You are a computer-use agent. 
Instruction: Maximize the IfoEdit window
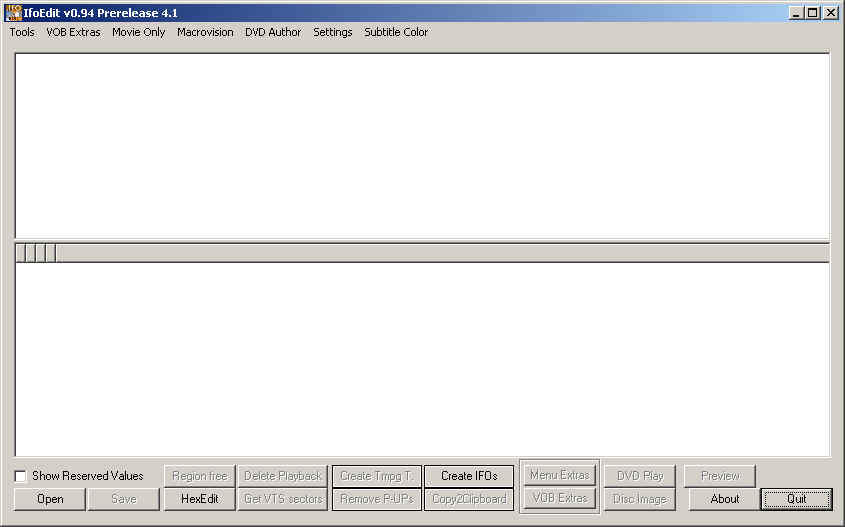(x=813, y=12)
